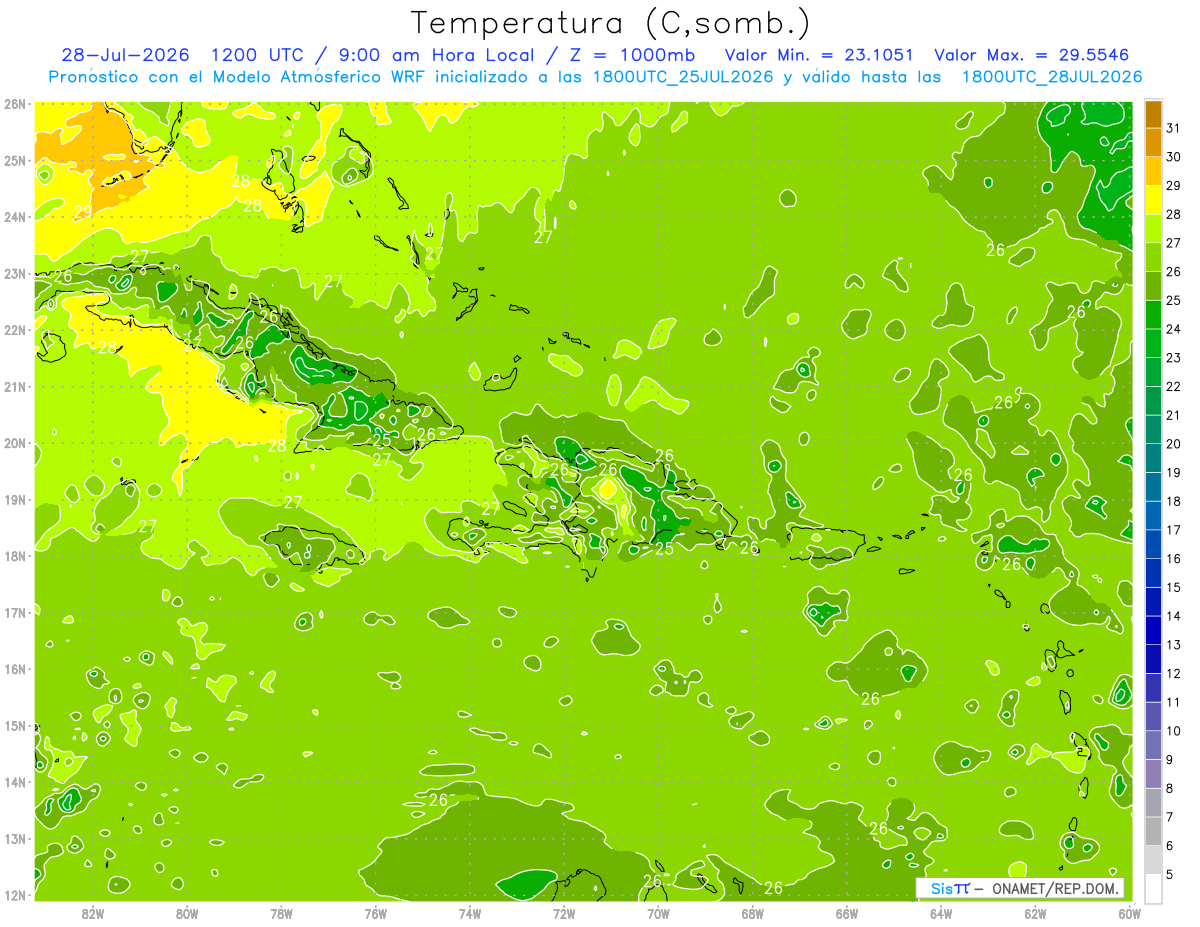Image resolution: width=1200 pixels, height=927 pixels.
Task: Click the latitude axis label '26N'
Action: tap(15, 104)
